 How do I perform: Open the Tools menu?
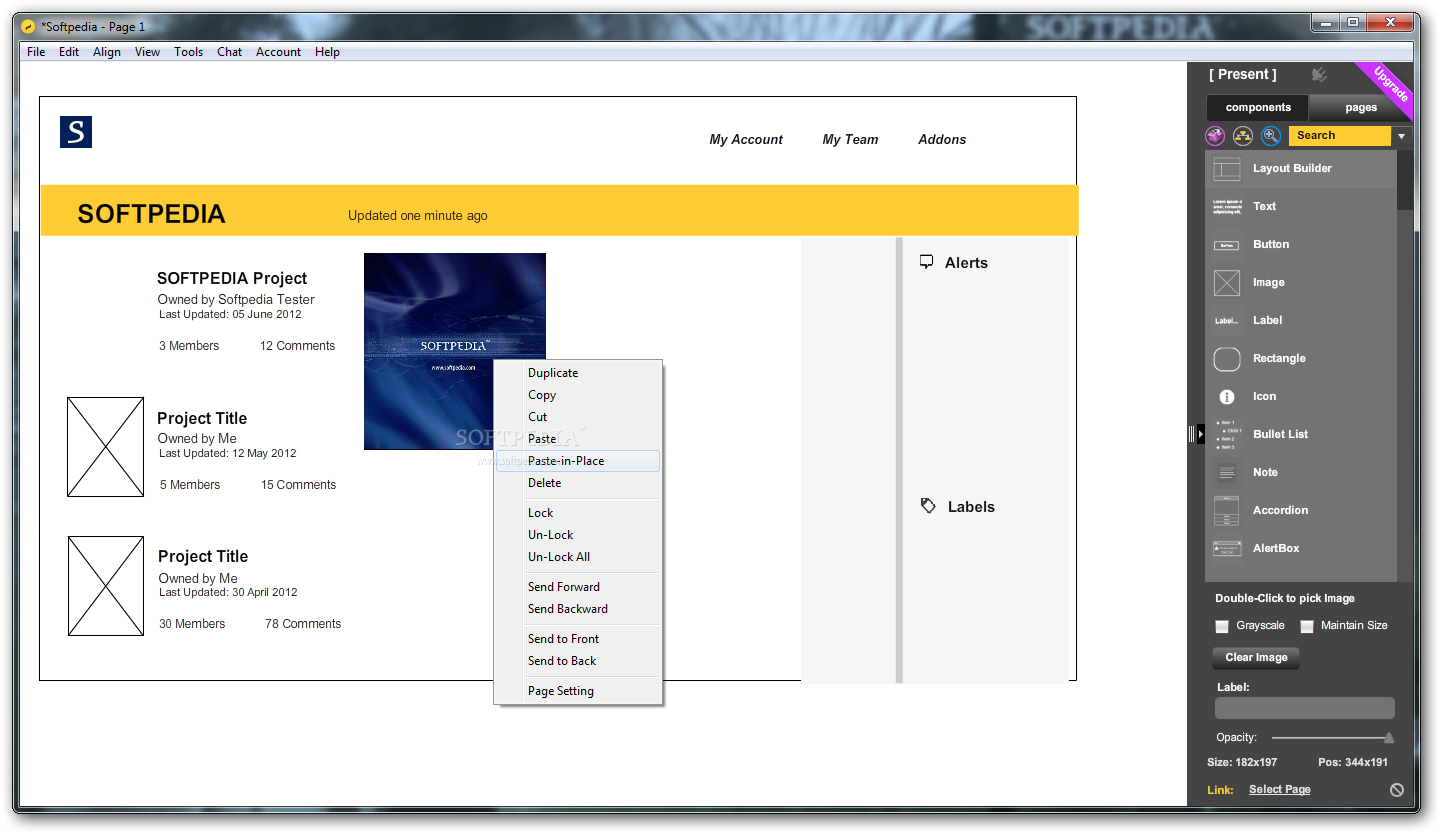coord(188,52)
